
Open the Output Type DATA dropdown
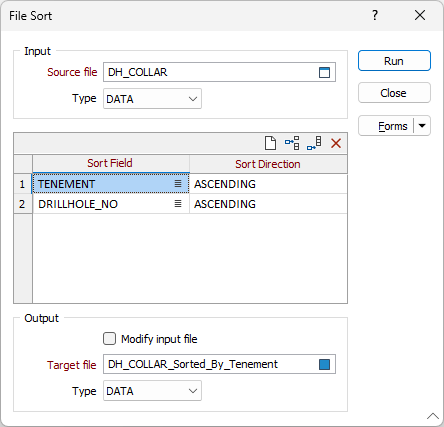152,391
